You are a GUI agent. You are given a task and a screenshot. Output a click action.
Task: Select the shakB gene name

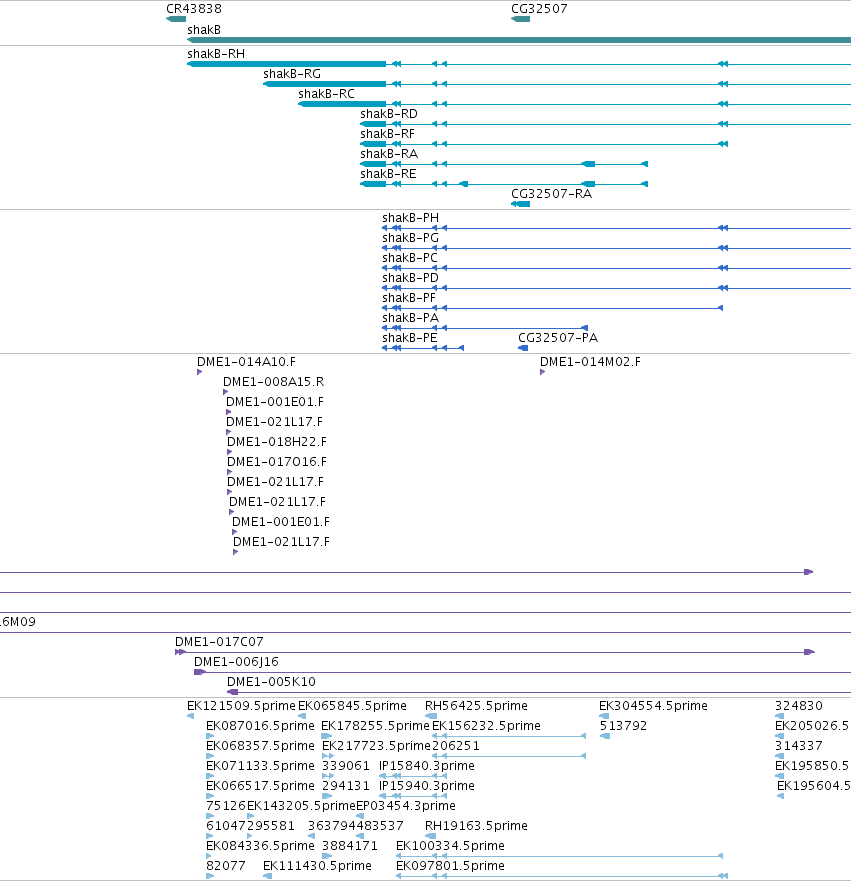tap(204, 30)
